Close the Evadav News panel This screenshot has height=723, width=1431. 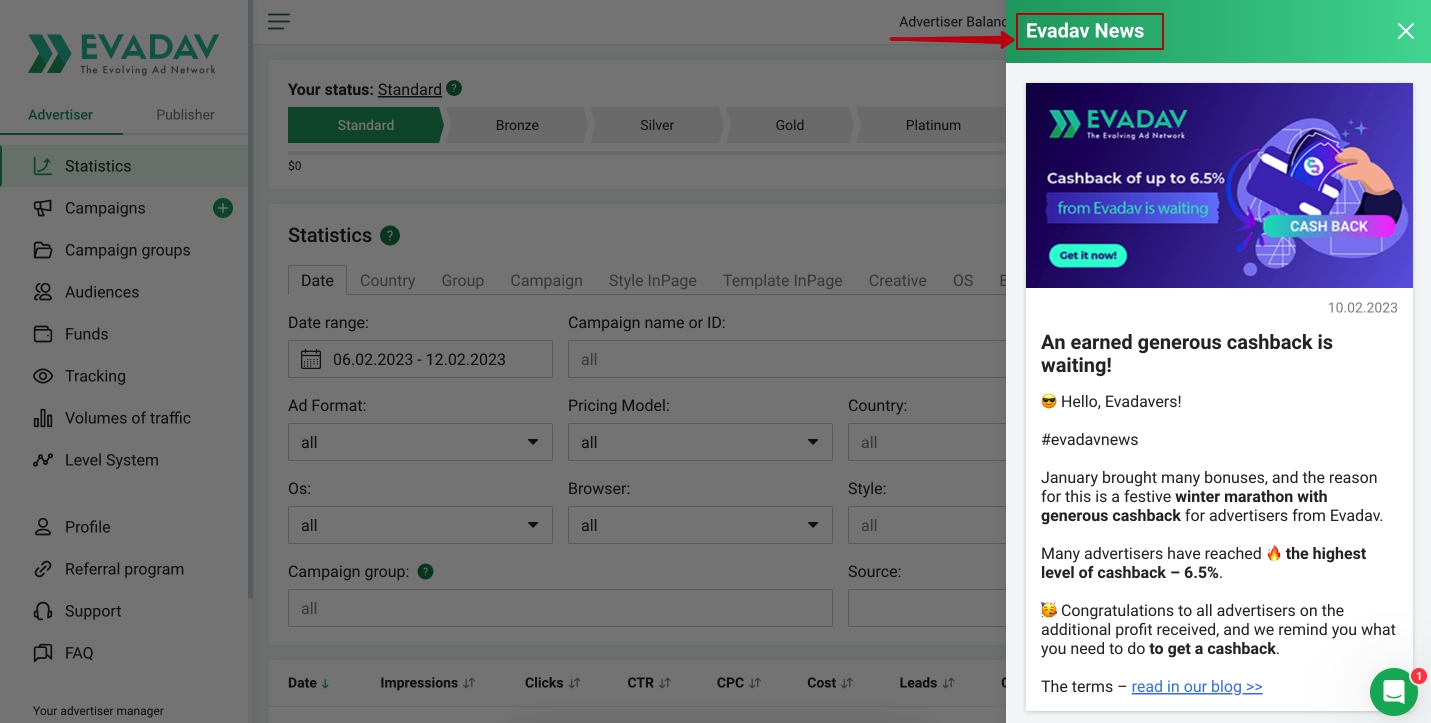1406,31
